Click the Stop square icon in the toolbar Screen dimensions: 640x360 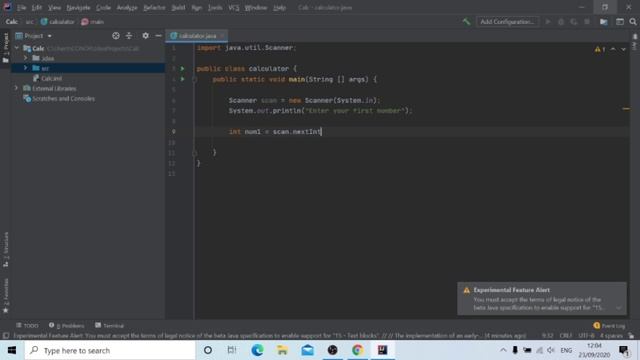(587, 22)
